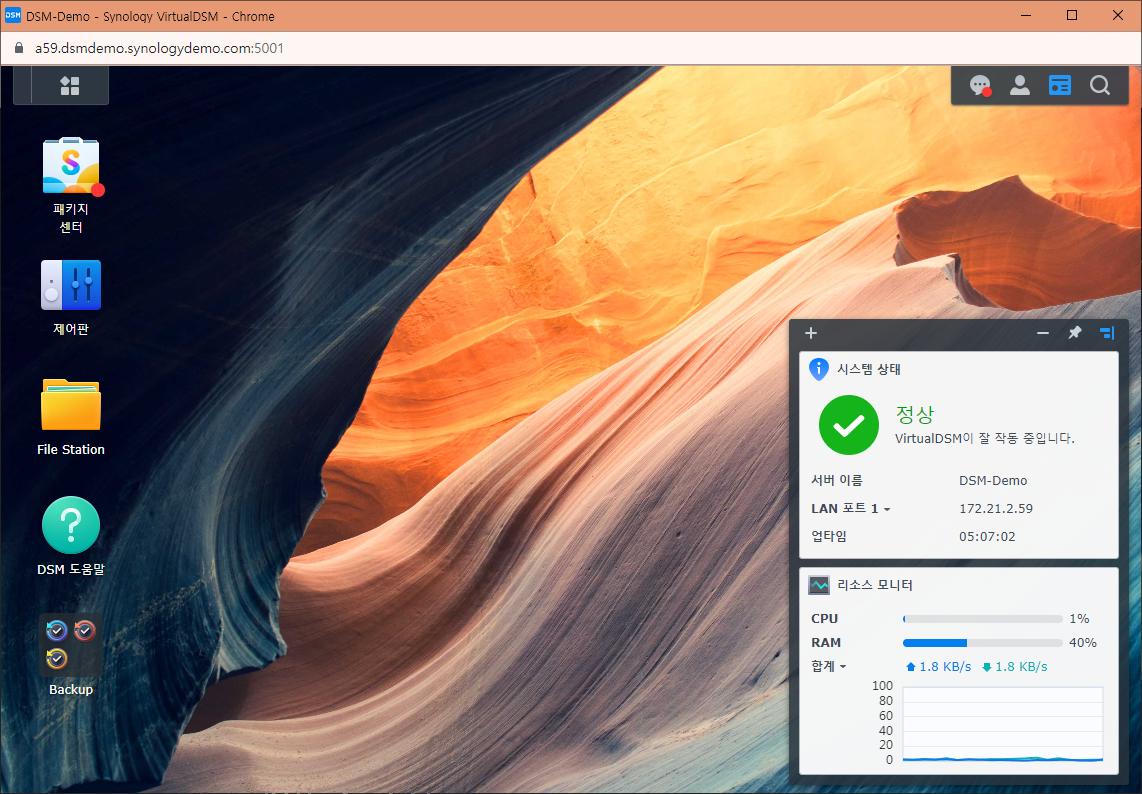Click the DSM favicon in the Chrome title bar

pos(12,15)
